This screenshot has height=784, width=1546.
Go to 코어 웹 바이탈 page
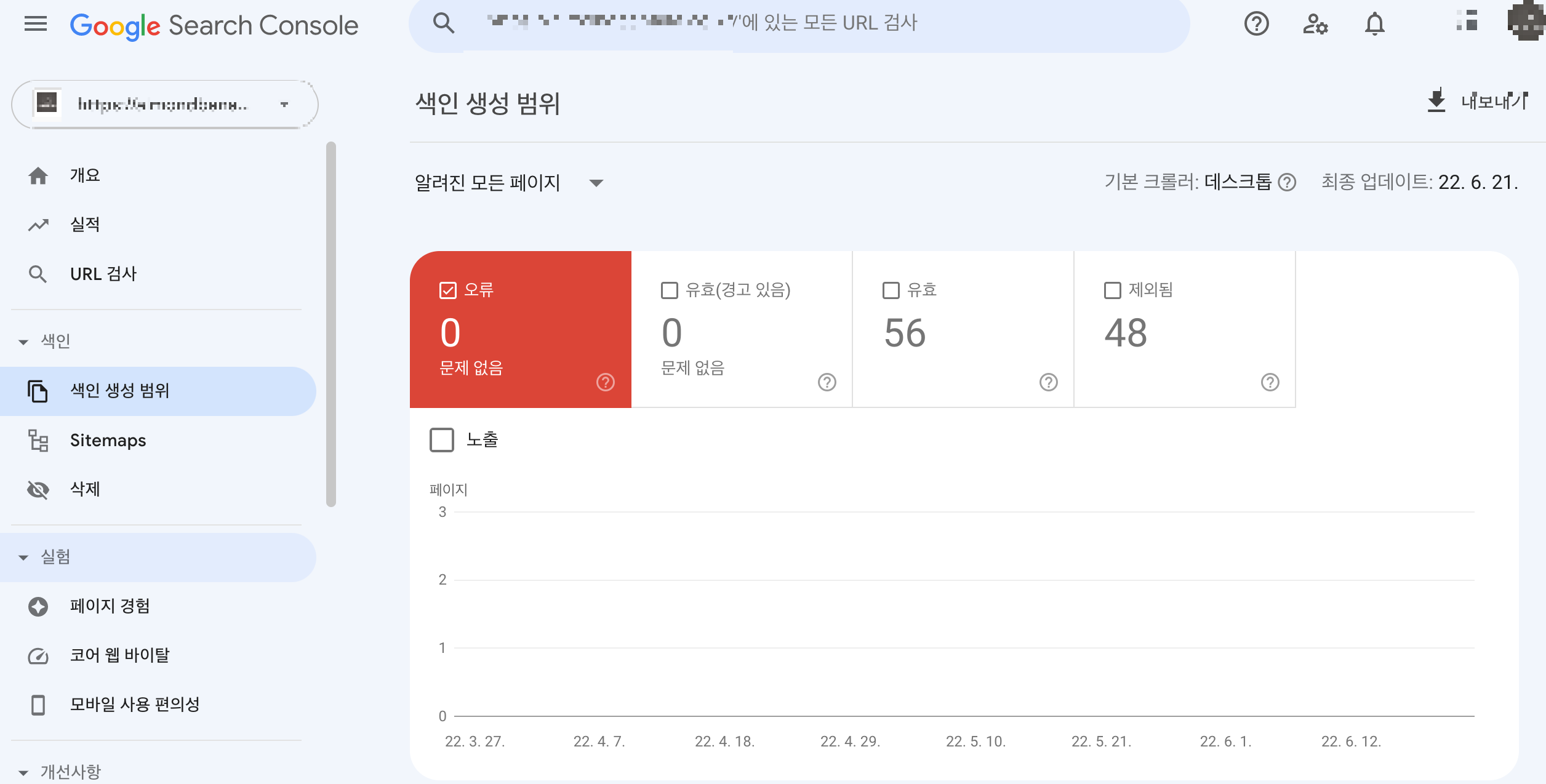(x=119, y=655)
